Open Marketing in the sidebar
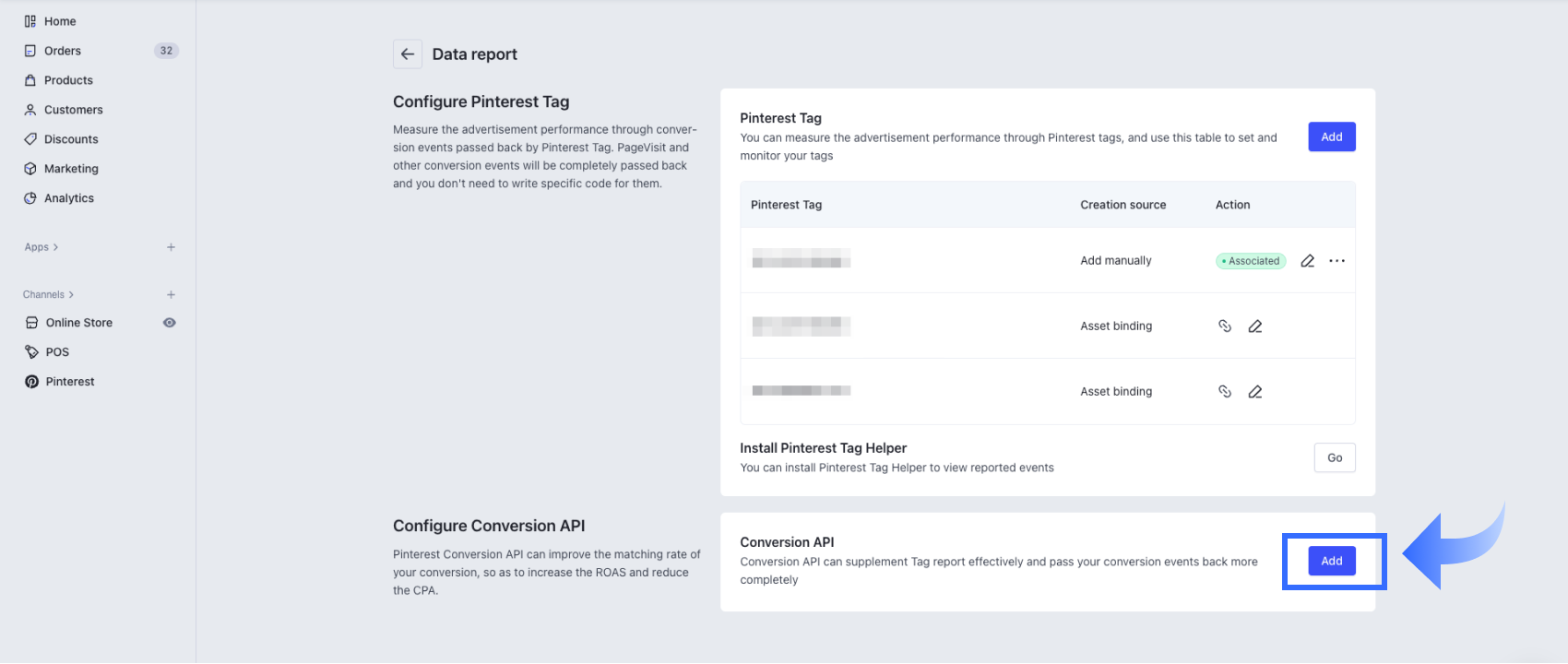Screen dimensions: 1568x664 71,168
